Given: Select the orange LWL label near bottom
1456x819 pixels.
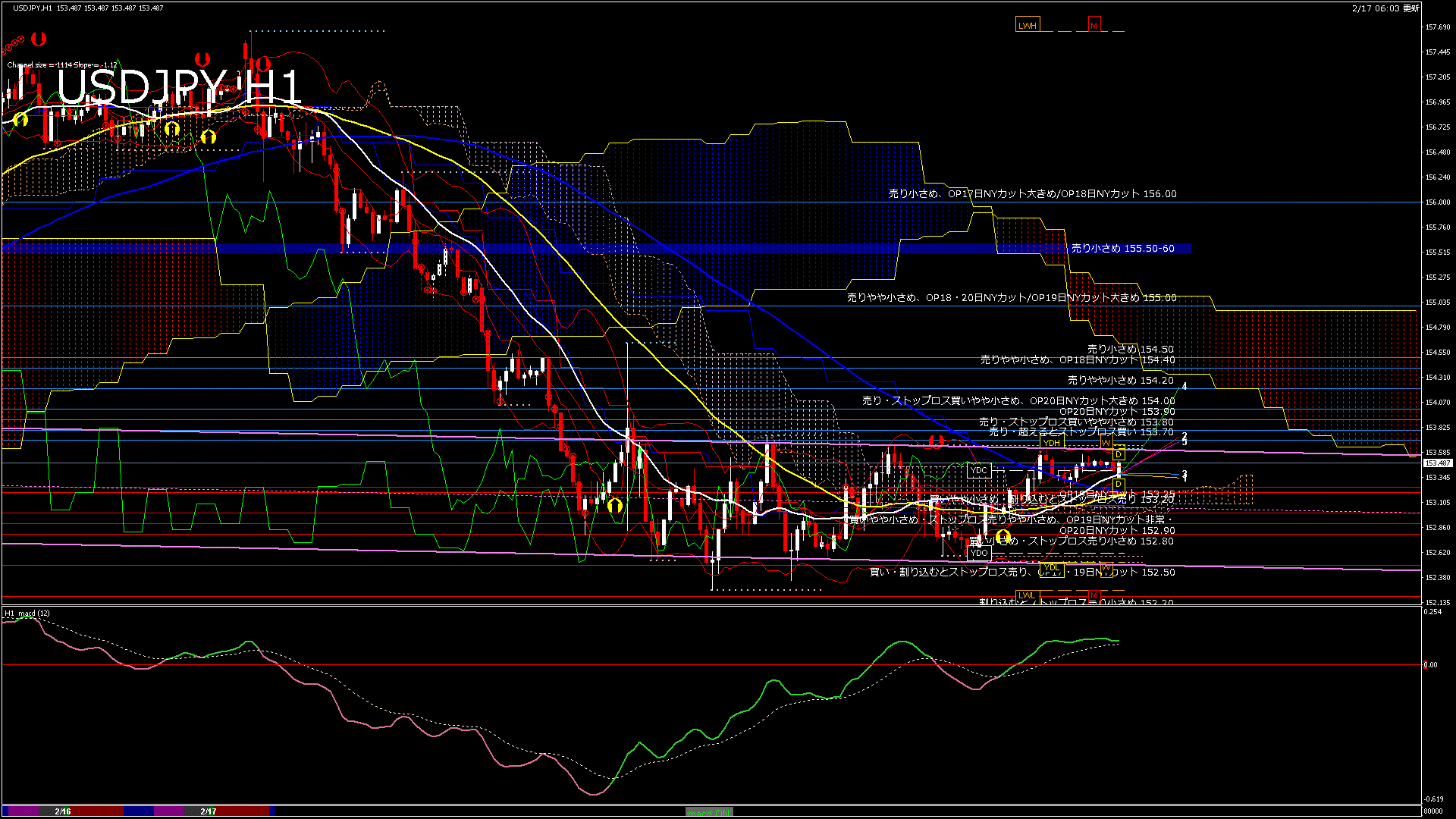Looking at the screenshot, I should coord(1026,595).
